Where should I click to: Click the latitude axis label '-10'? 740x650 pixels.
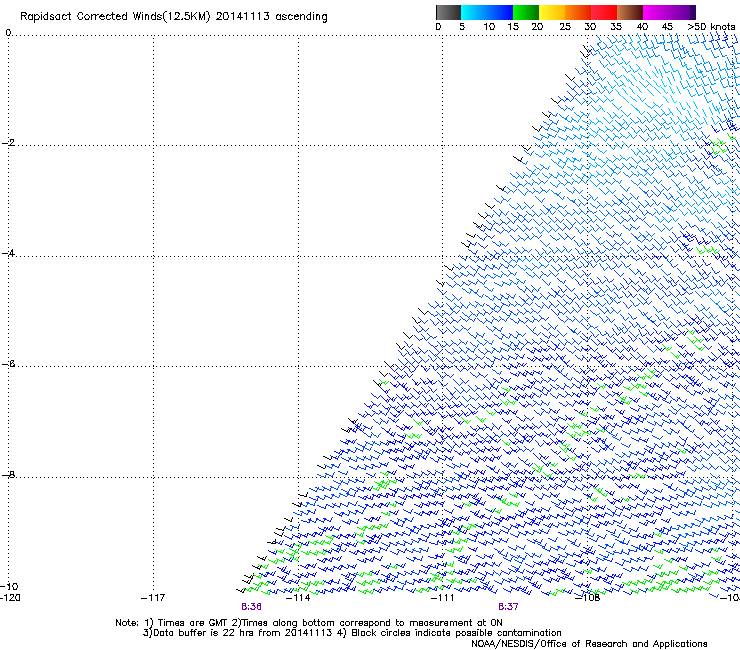tap(9, 586)
